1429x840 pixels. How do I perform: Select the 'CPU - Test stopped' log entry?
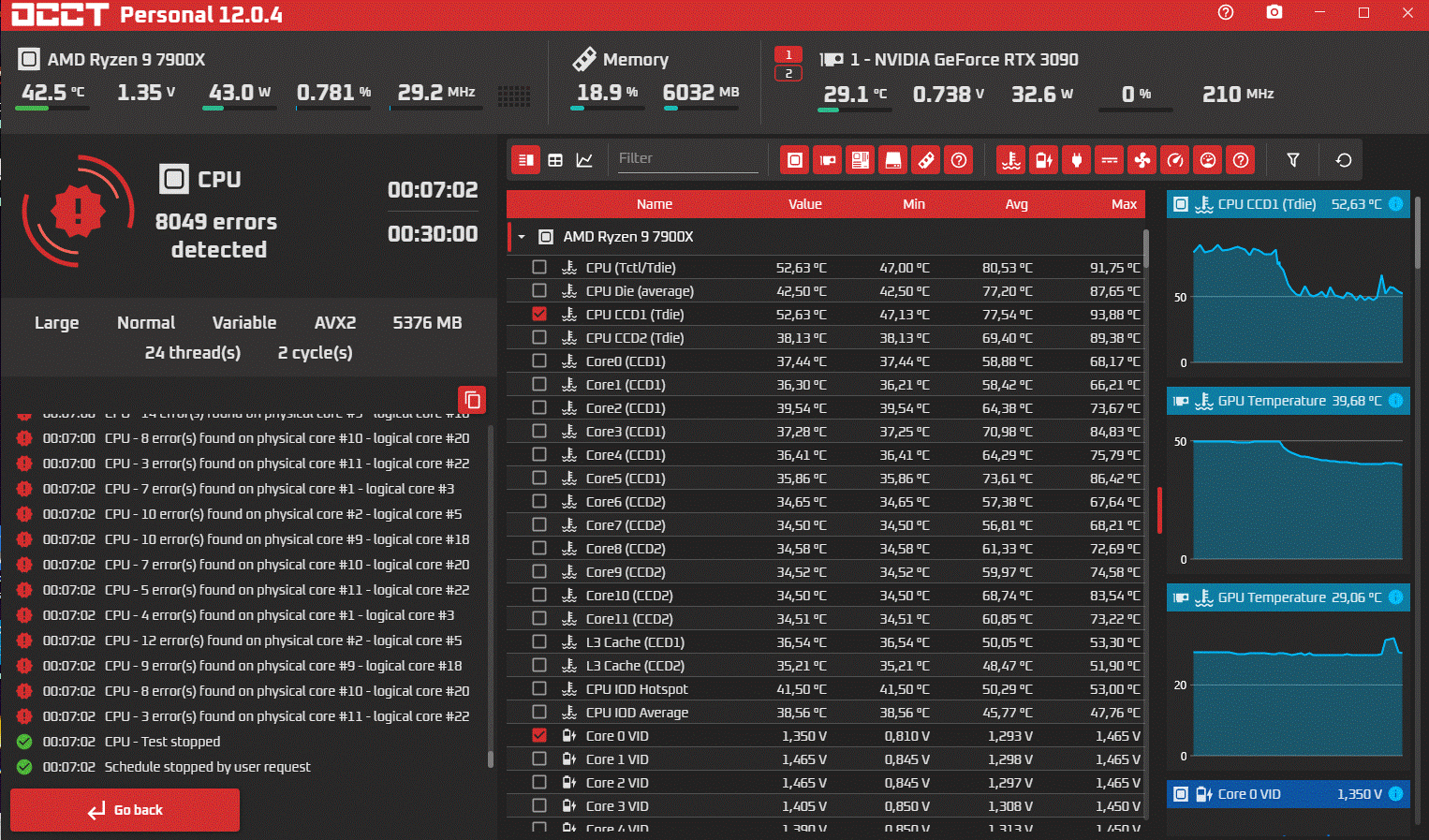point(162,741)
